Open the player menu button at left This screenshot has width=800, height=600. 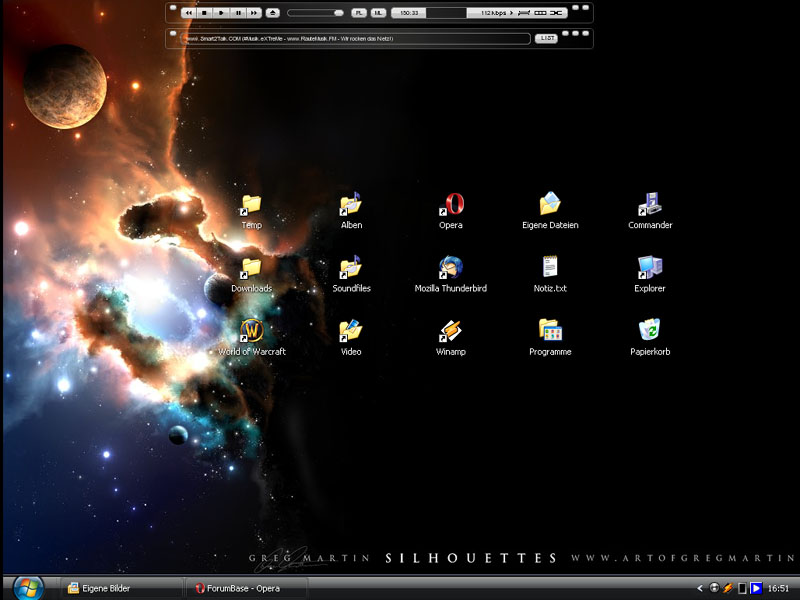(x=173, y=8)
